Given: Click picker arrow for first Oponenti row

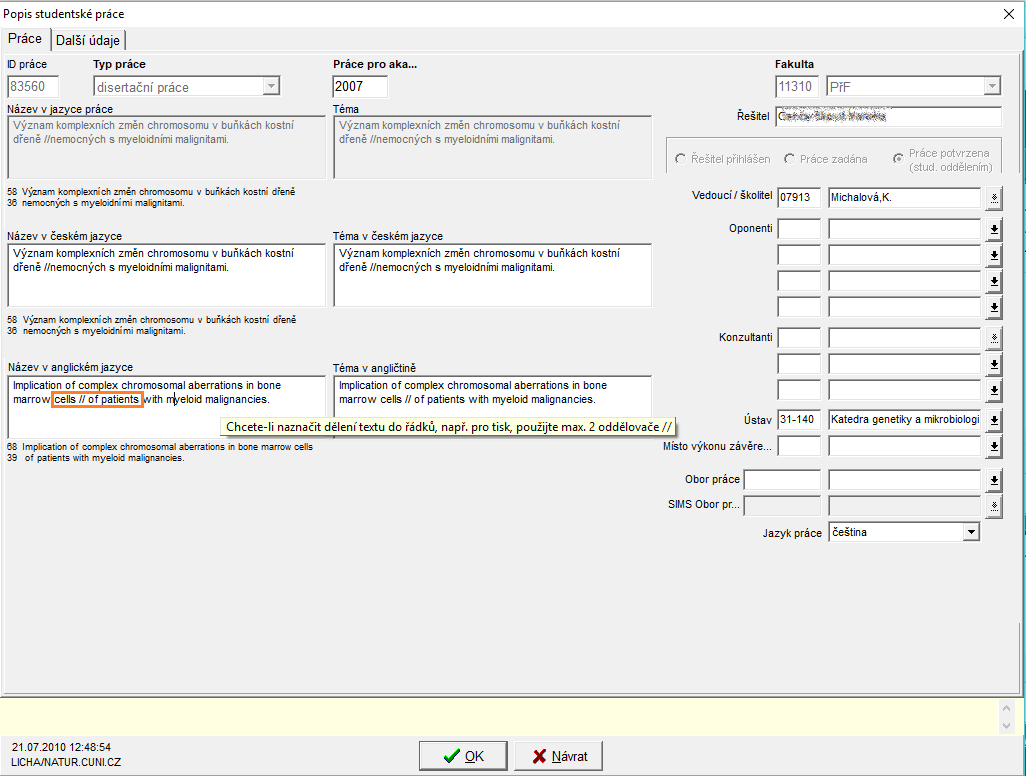Looking at the screenshot, I should (x=993, y=229).
